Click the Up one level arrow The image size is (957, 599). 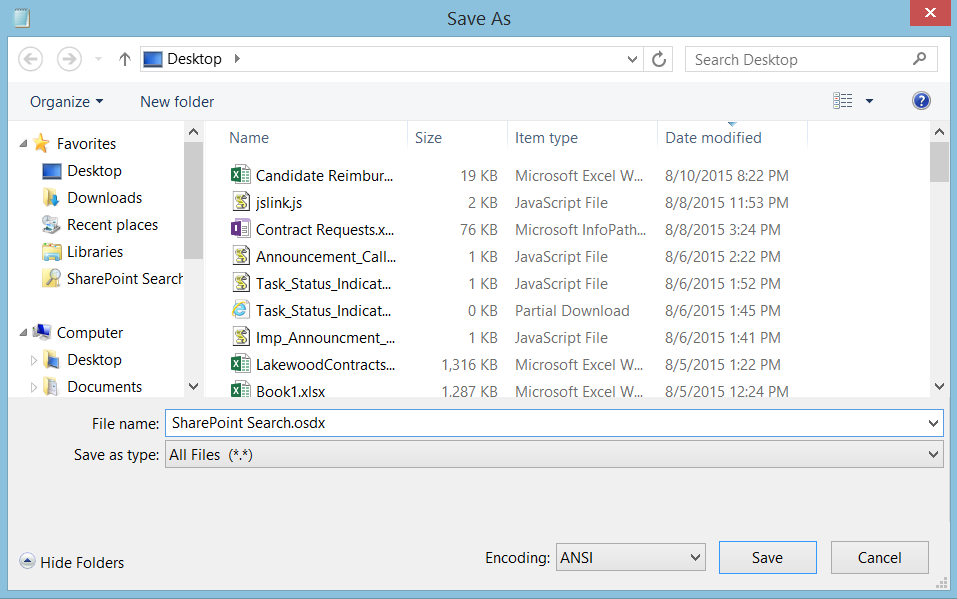(x=124, y=59)
